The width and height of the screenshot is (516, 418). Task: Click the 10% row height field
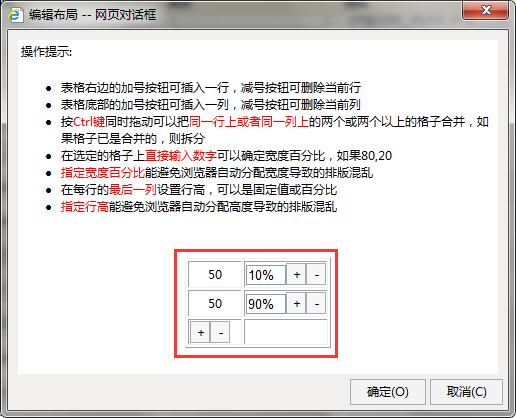point(266,275)
